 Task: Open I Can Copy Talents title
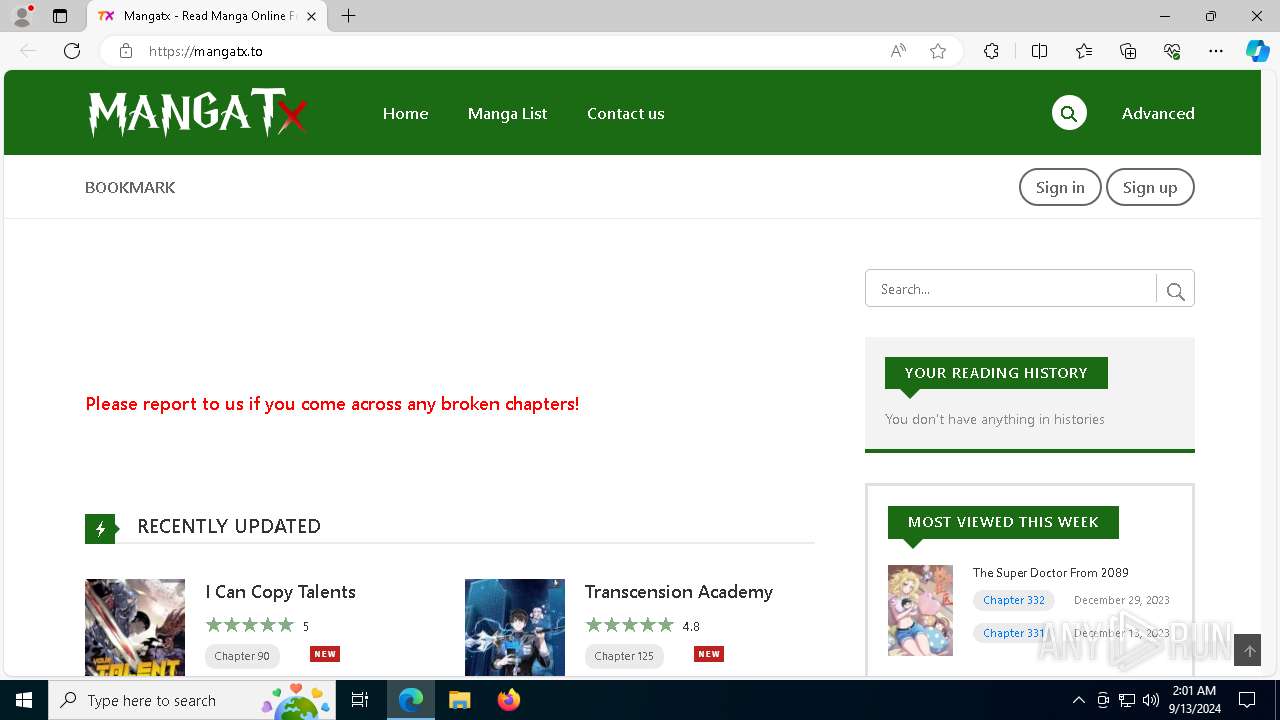(x=281, y=592)
